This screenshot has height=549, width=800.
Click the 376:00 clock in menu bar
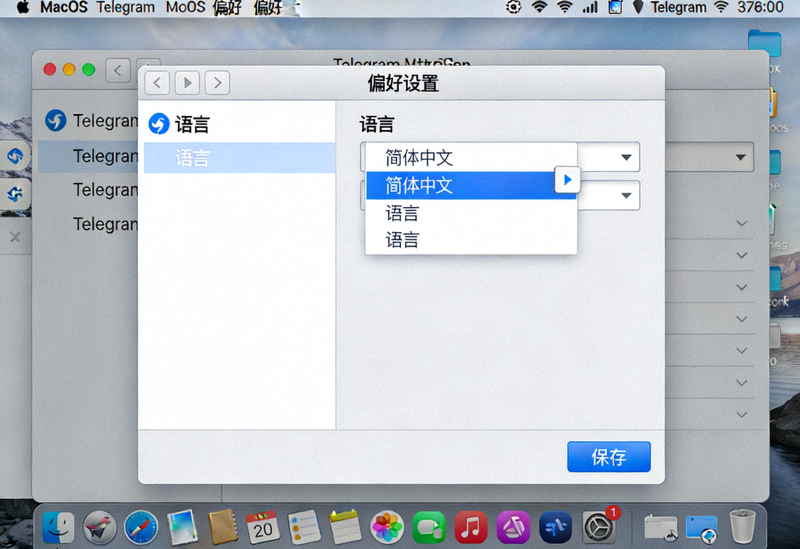tap(760, 7)
